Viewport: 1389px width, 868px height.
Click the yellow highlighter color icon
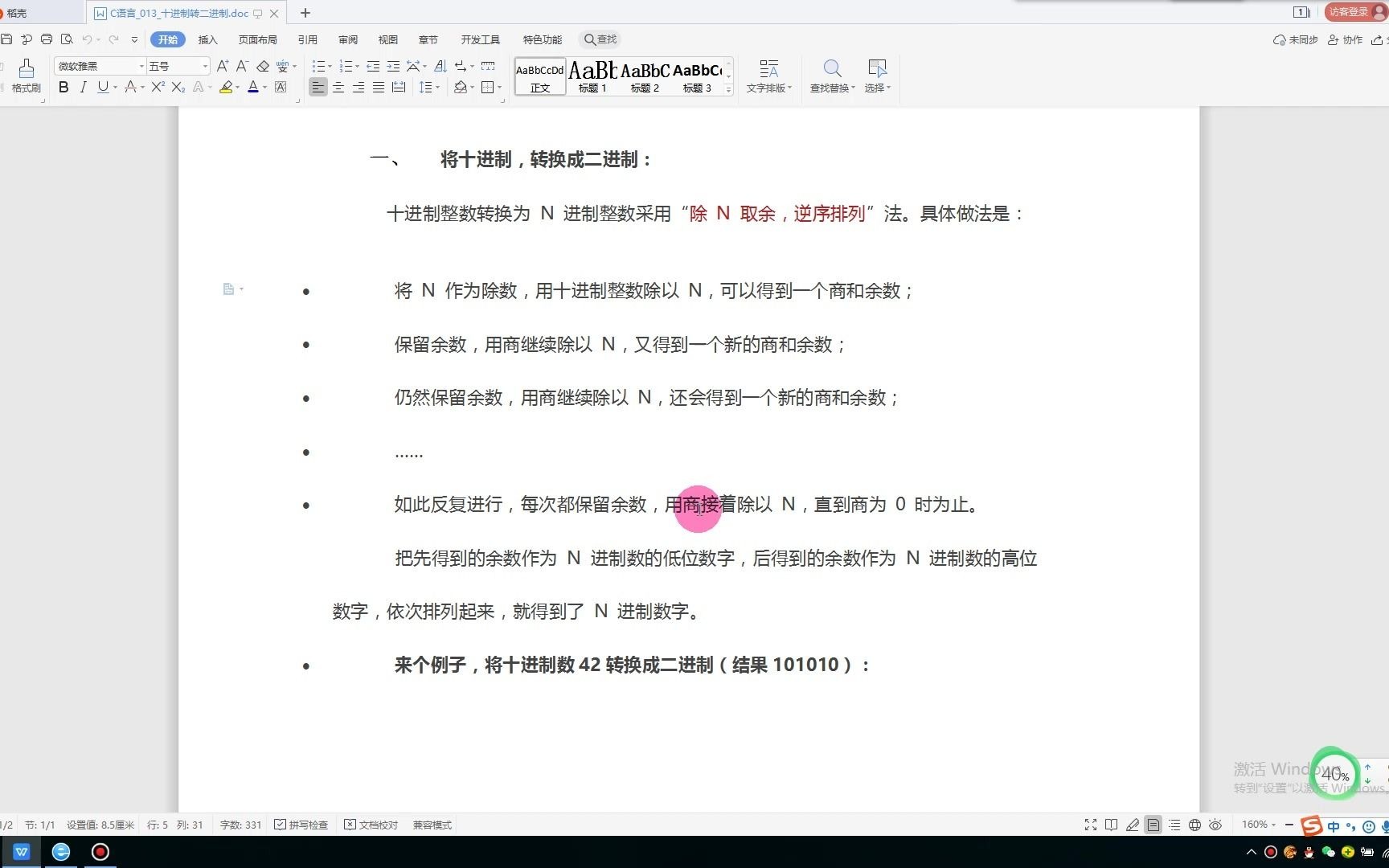coord(226,87)
